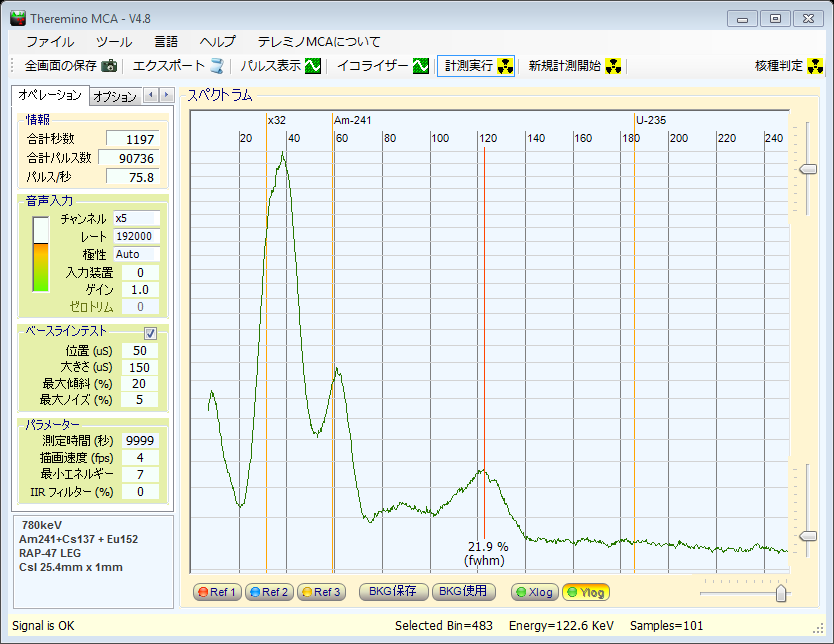The image size is (834, 644).
Task: Click the Theremino app icon in title bar
Action: (18, 18)
